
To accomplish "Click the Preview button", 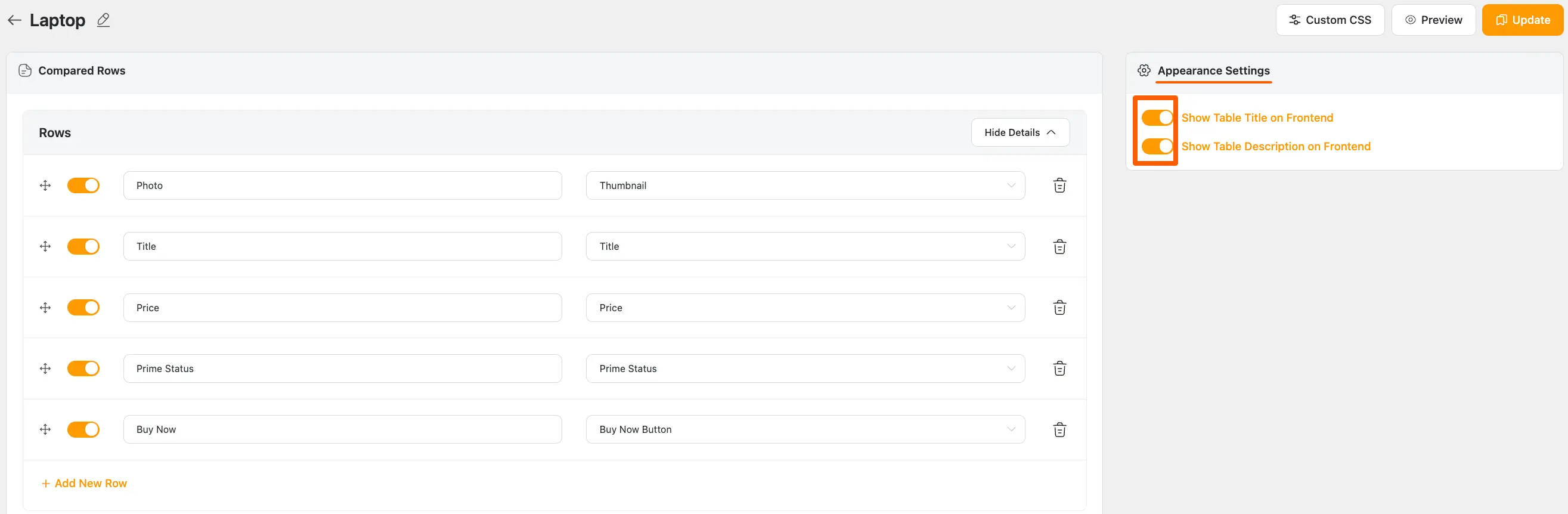I will pos(1433,20).
